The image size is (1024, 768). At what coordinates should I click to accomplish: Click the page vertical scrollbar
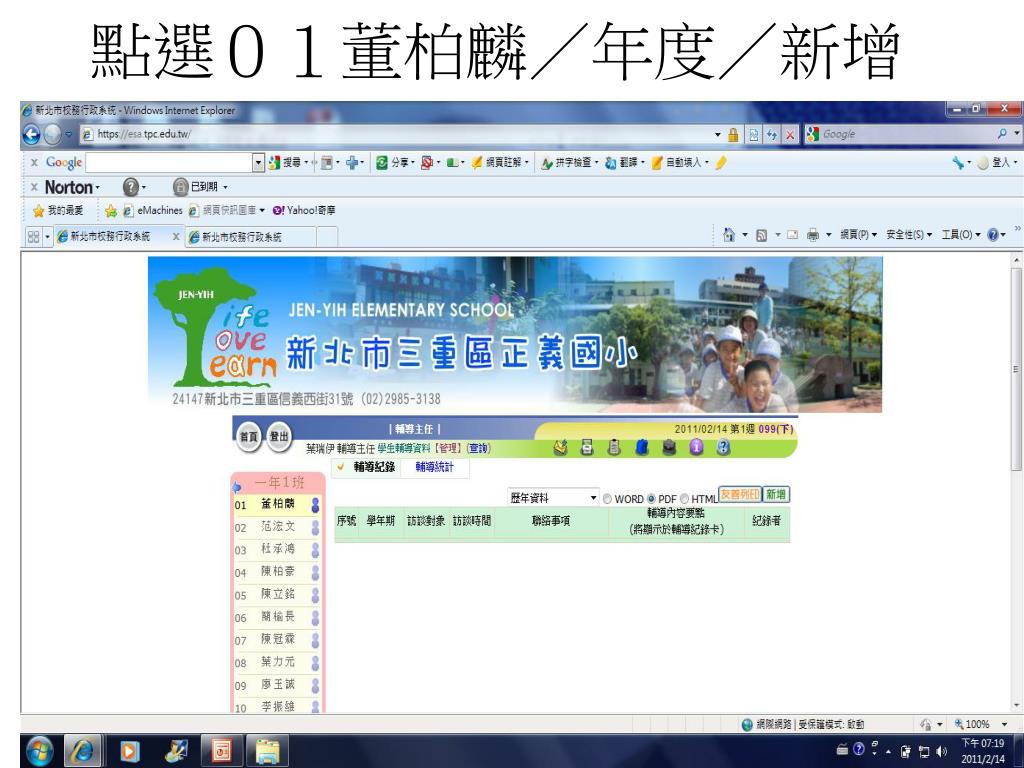(1016, 368)
